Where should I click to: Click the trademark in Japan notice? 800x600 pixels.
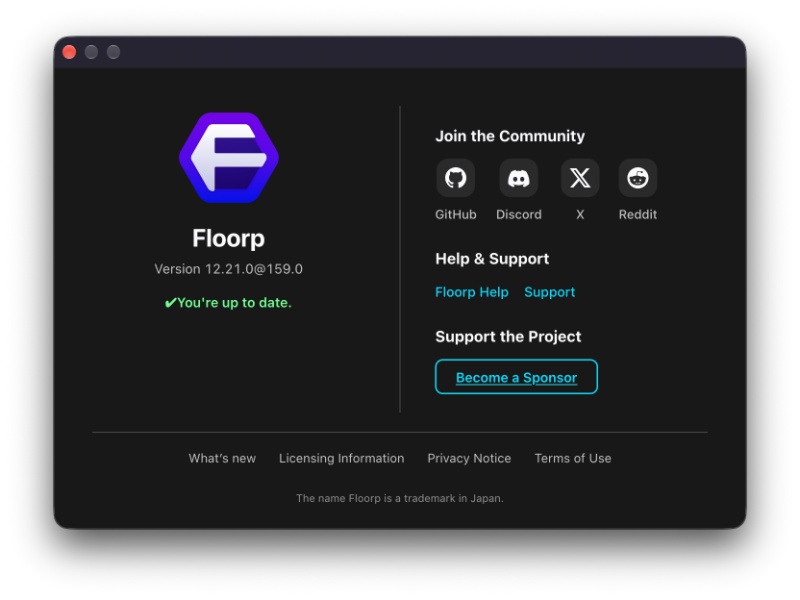[x=400, y=498]
